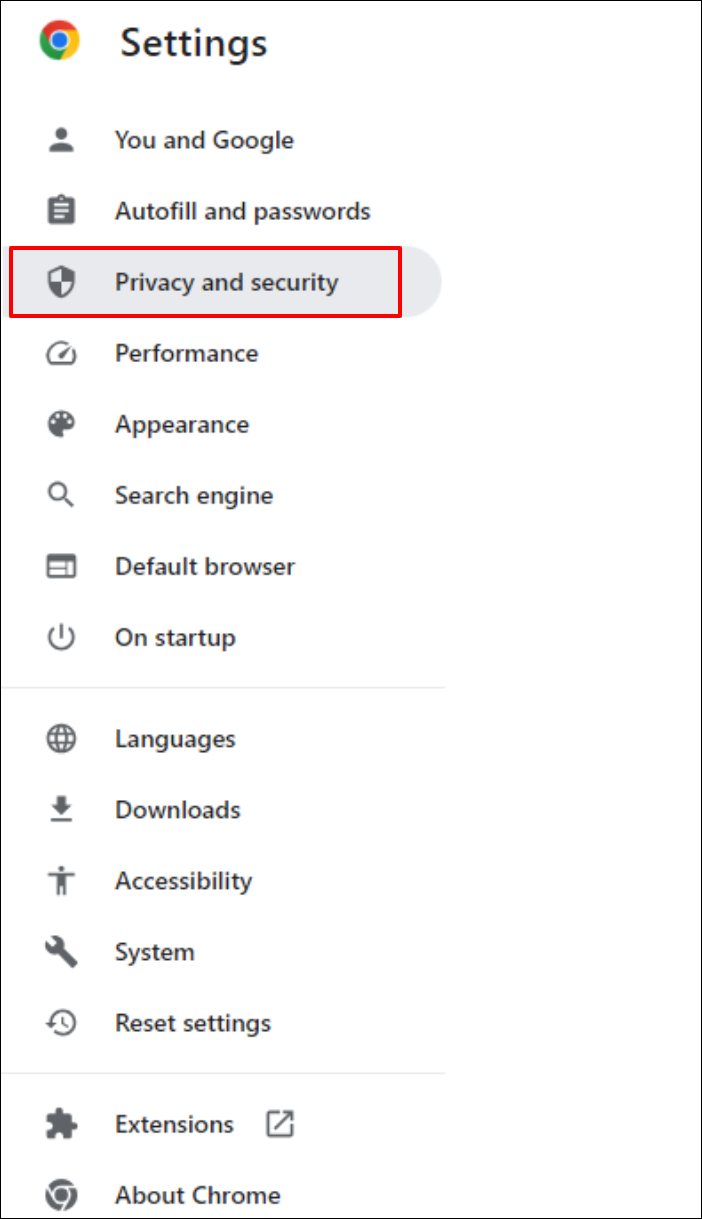Click the Extensions external link icon
Screen dimensions: 702x1219
pyautogui.click(x=279, y=1124)
